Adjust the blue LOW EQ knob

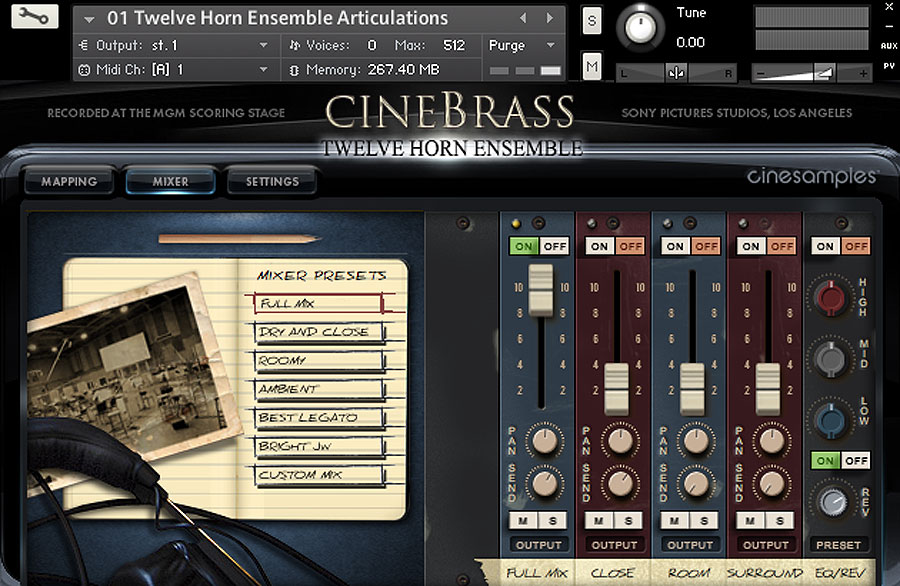(830, 420)
